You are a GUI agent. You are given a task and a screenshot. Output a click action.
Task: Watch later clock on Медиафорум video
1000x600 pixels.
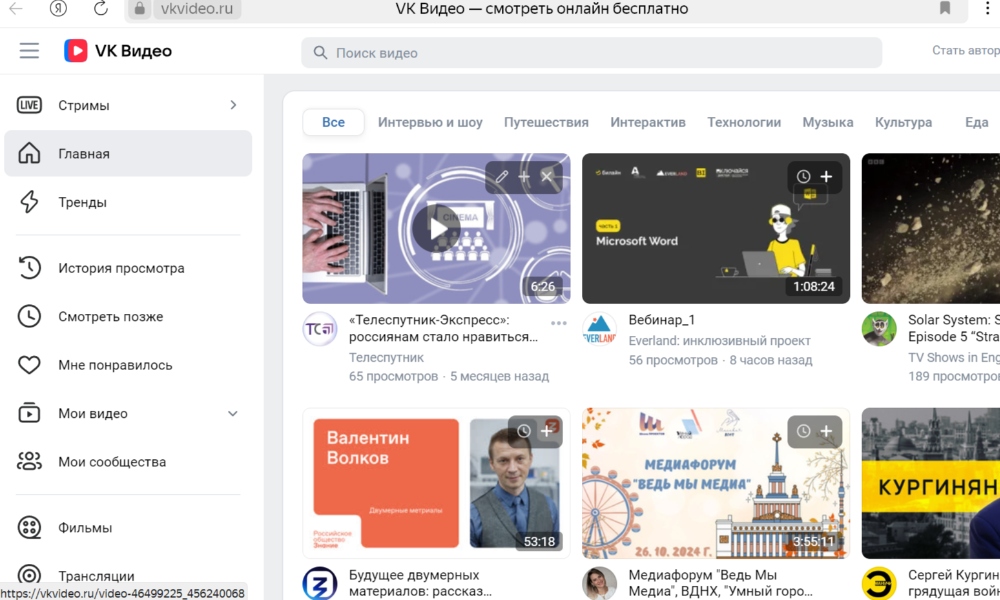804,432
